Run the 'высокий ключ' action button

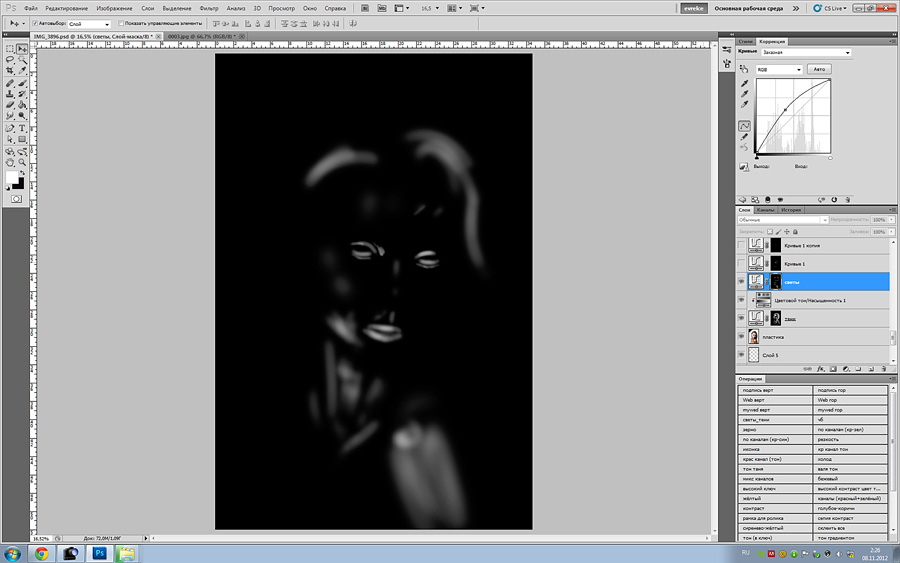pos(775,488)
